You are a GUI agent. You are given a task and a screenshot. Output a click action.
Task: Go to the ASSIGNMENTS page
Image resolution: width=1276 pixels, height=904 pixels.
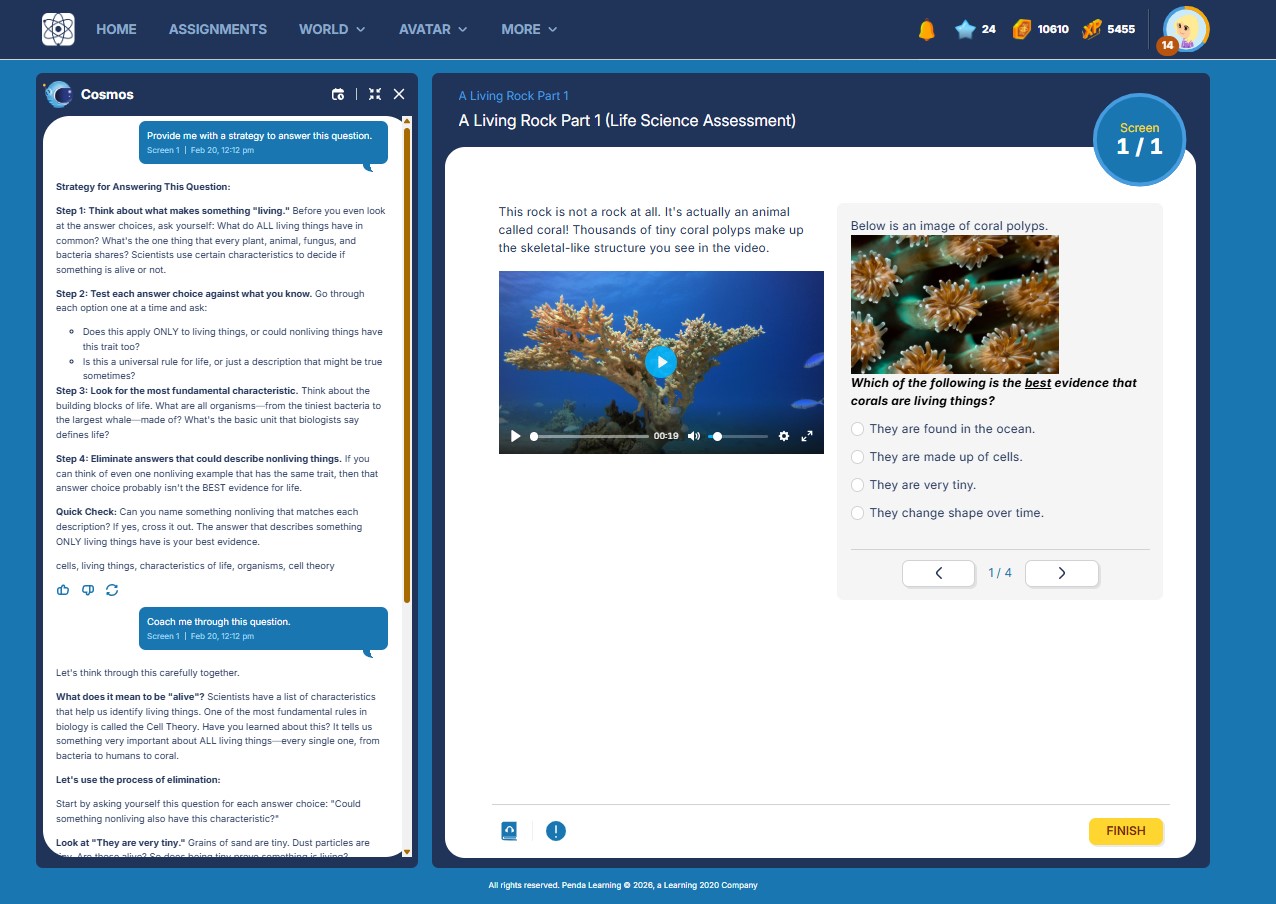click(x=218, y=29)
